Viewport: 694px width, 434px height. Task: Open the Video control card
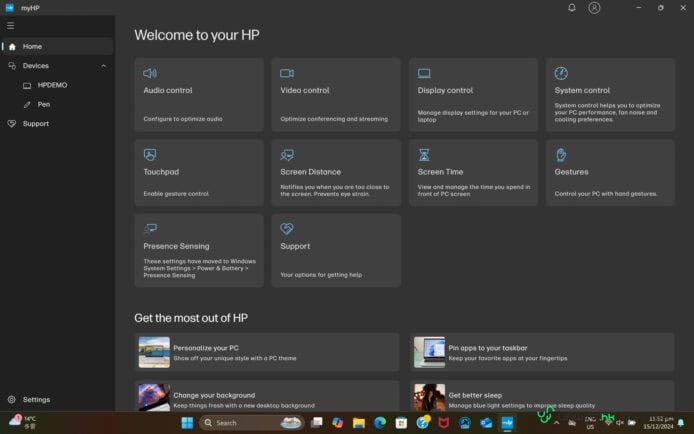click(336, 95)
